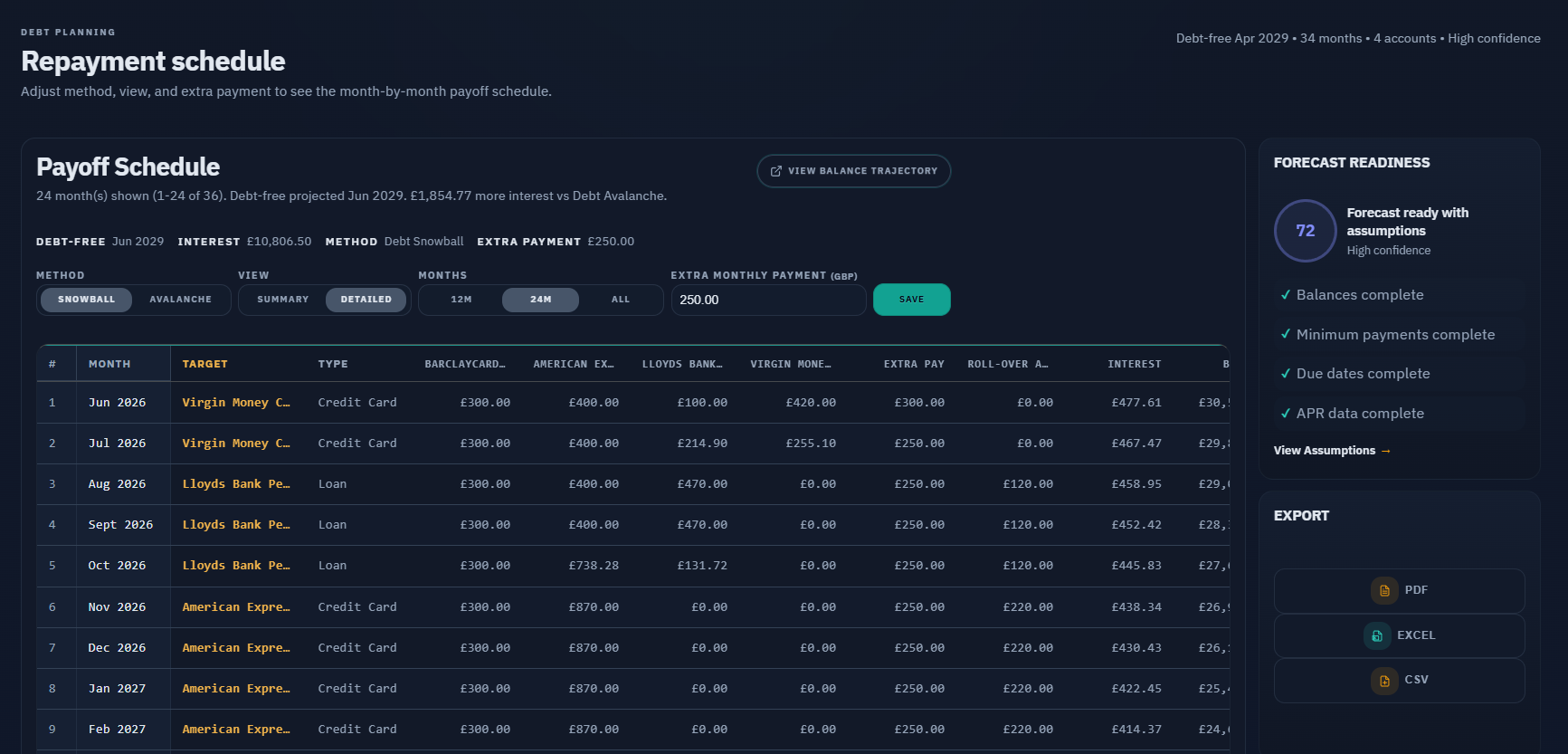
Task: Select American Express target in Dec 2026 row
Action: pyautogui.click(x=236, y=648)
